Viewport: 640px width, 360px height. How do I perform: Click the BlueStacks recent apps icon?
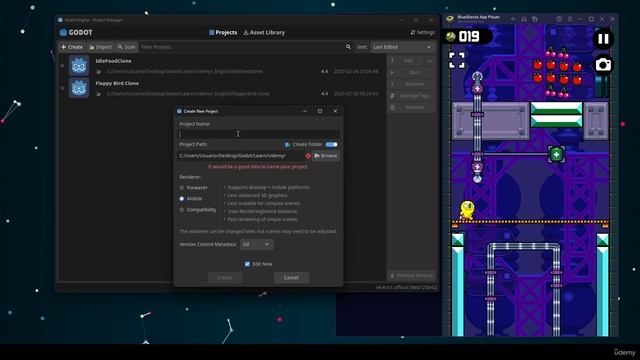pyautogui.click(x=535, y=19)
